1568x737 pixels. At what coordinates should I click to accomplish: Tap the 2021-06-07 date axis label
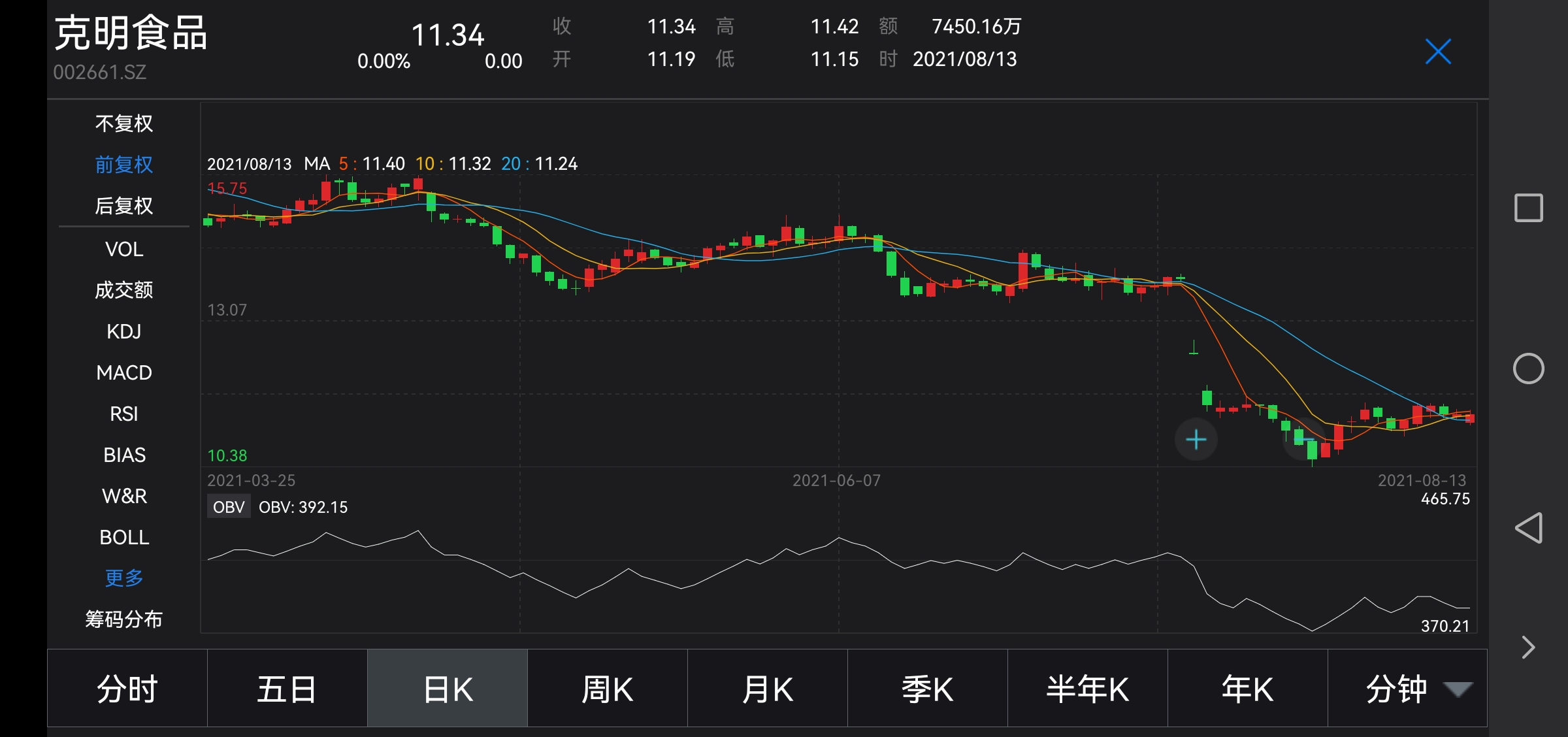836,480
